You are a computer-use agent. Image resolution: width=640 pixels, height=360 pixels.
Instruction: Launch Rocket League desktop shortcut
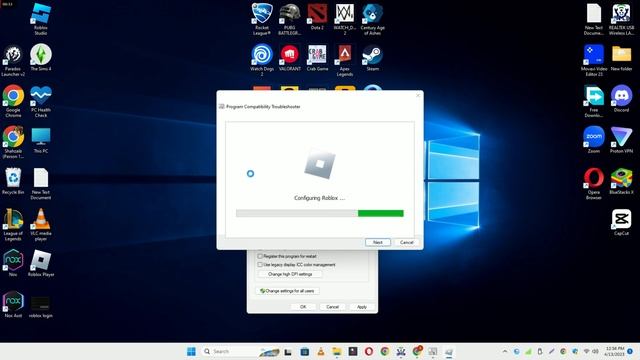(262, 19)
